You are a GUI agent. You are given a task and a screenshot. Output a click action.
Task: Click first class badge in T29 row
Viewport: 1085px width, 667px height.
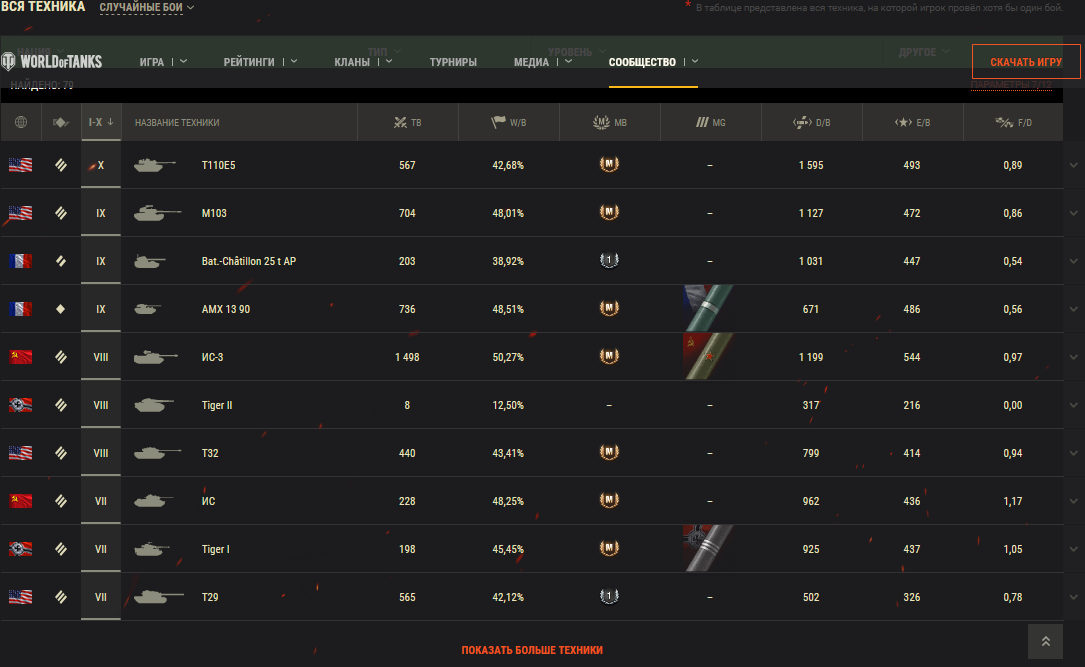[609, 596]
